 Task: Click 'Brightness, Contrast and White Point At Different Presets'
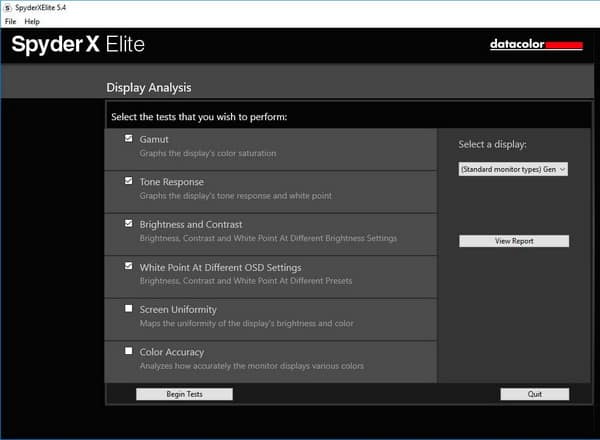click(x=246, y=281)
